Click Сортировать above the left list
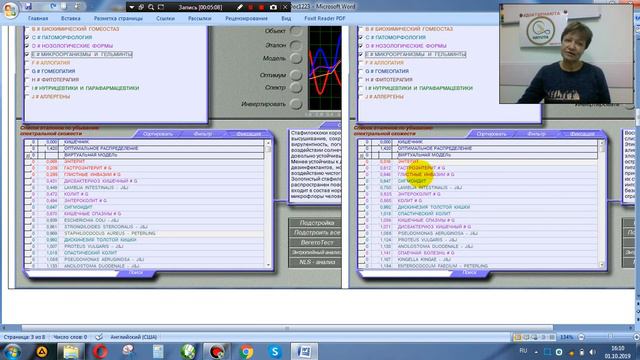Viewport: 640px width, 360px height. [x=158, y=134]
